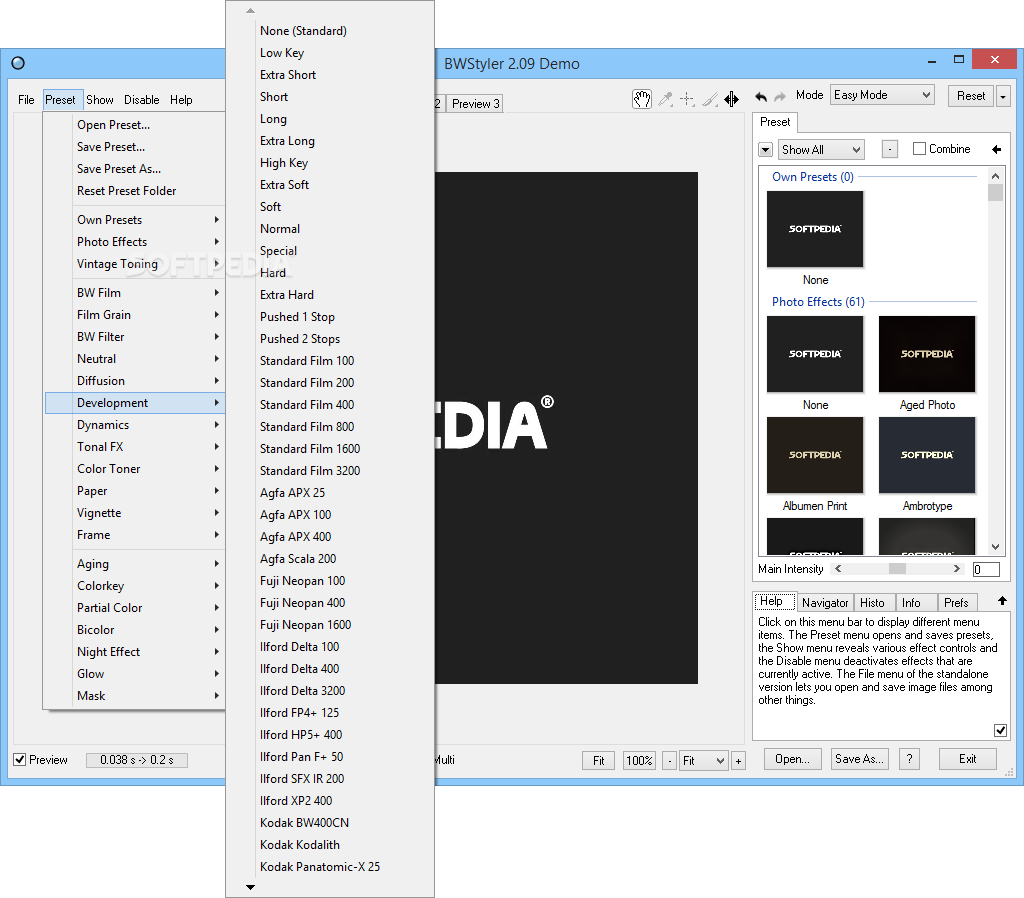Select the Albumen Print preset thumbnail
The height and width of the screenshot is (898, 1024).
pyautogui.click(x=814, y=455)
